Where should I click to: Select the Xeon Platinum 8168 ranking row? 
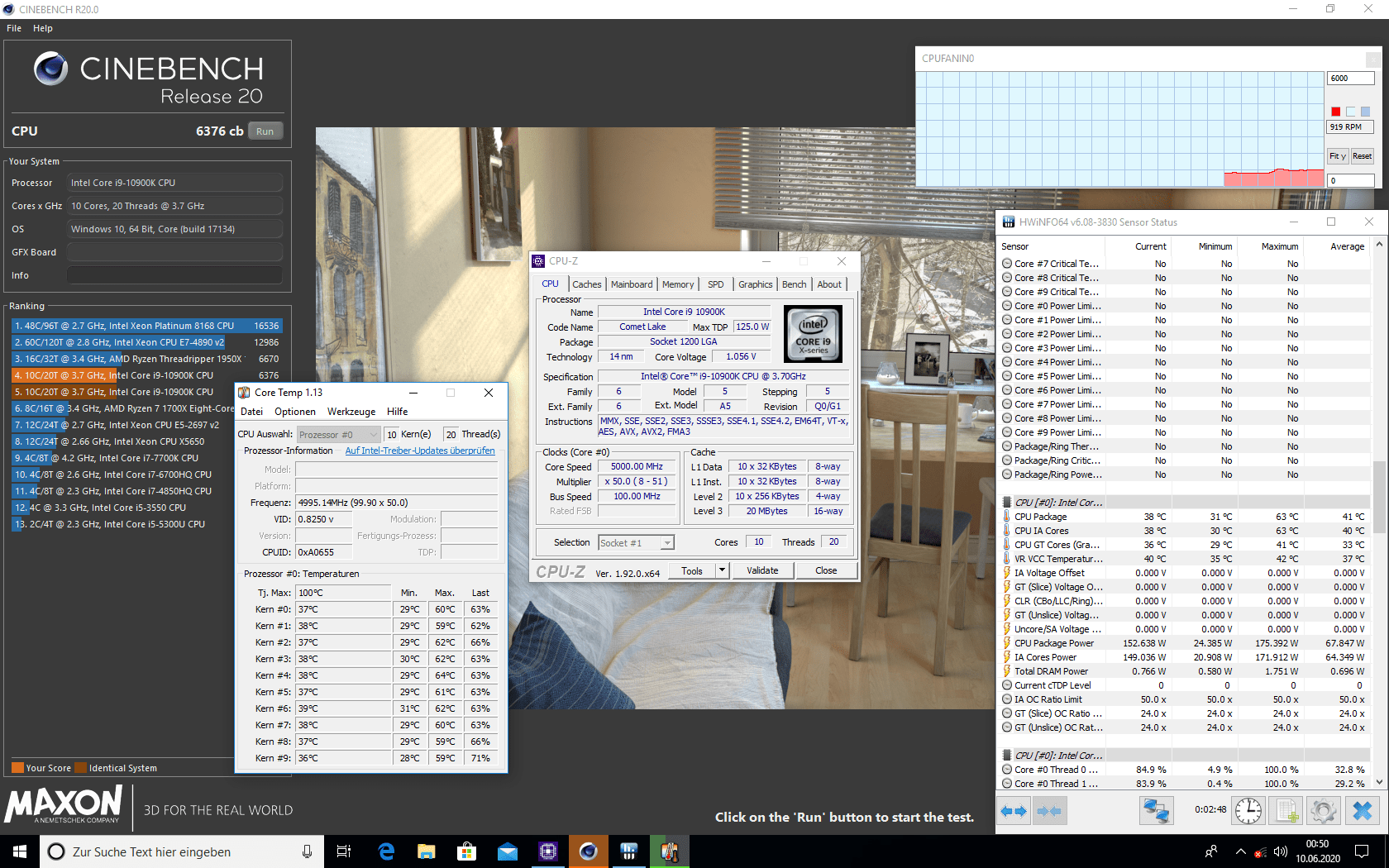point(146,326)
